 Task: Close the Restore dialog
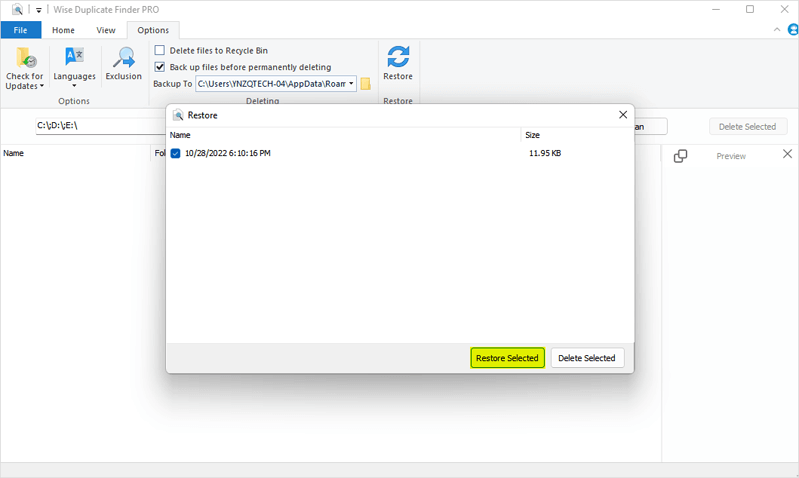623,115
